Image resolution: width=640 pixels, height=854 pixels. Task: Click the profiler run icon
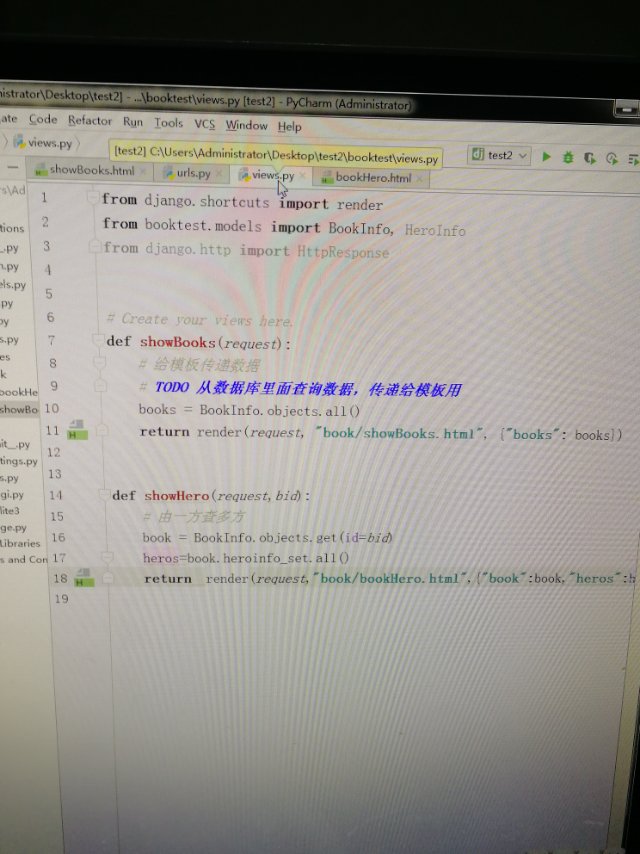[x=612, y=158]
